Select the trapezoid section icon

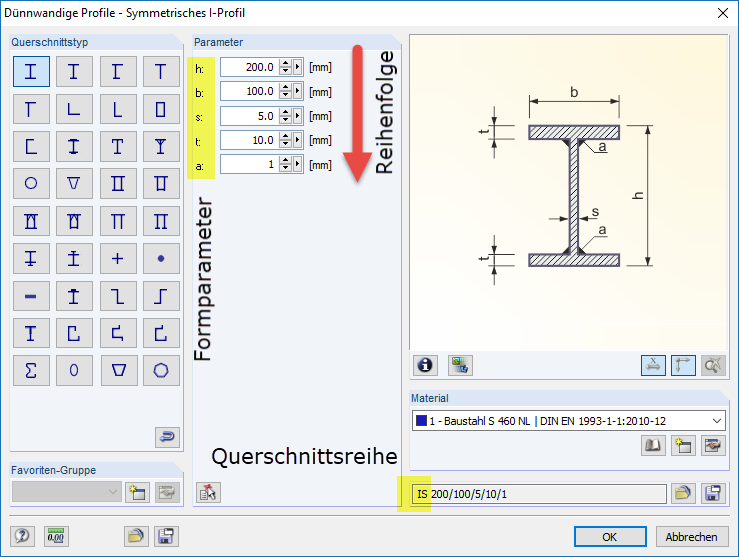(118, 370)
